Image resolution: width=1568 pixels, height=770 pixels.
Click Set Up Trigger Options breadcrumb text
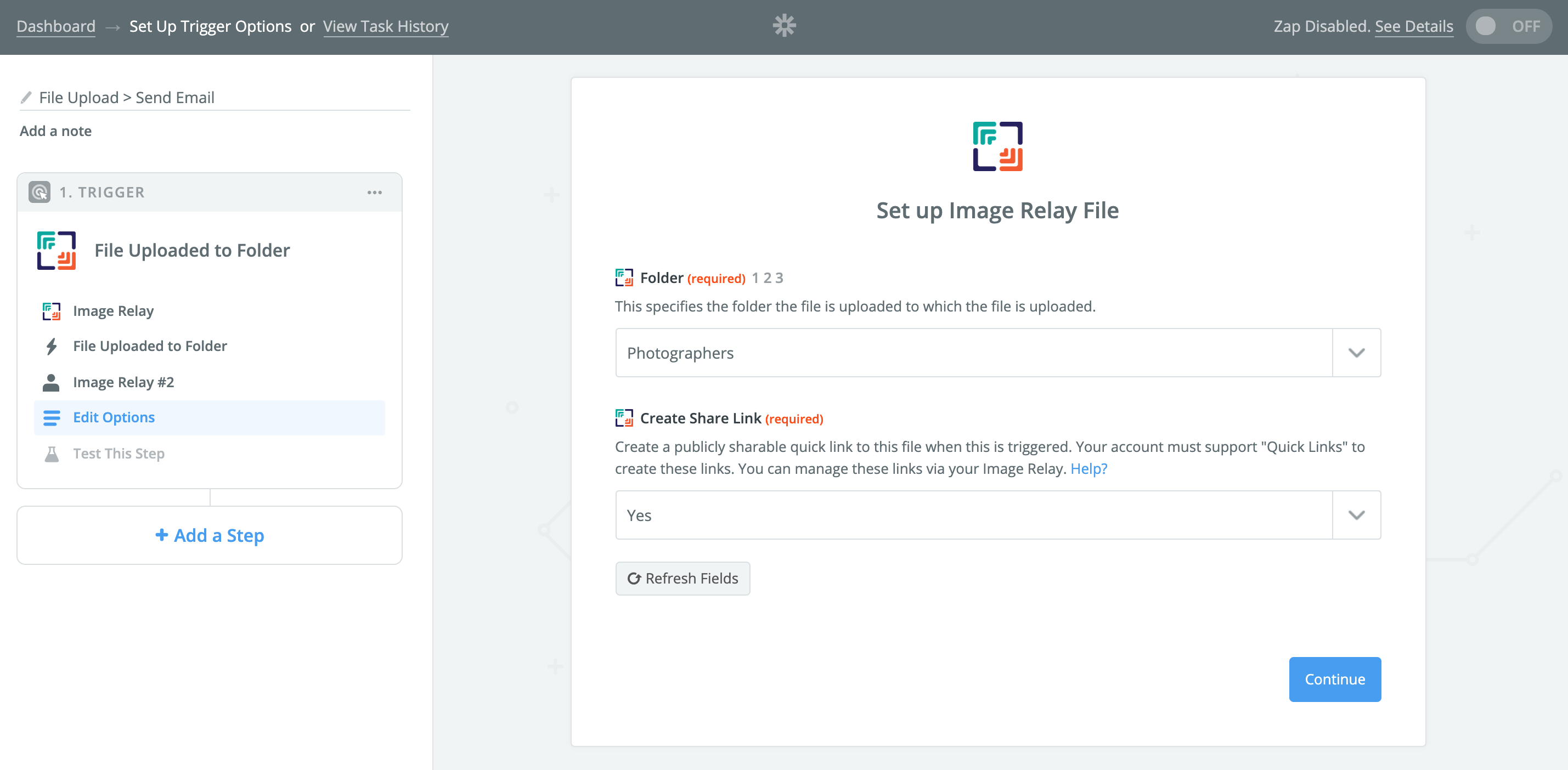tap(210, 26)
